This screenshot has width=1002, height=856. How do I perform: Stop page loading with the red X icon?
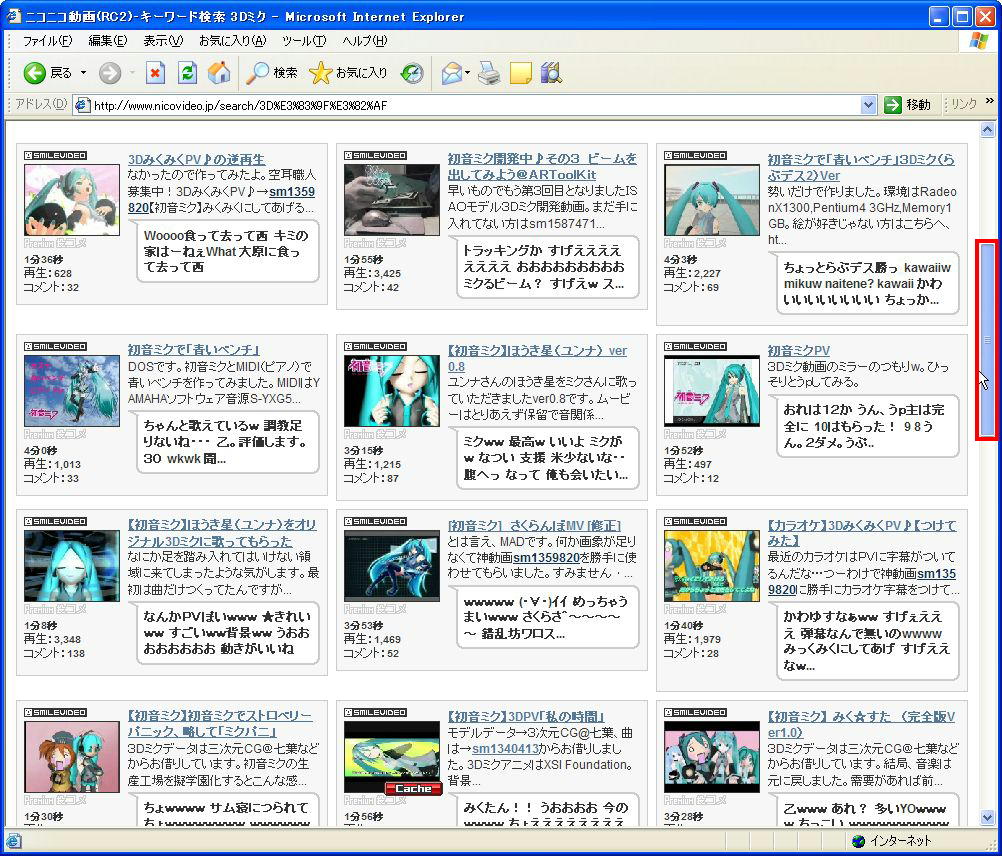pos(155,73)
